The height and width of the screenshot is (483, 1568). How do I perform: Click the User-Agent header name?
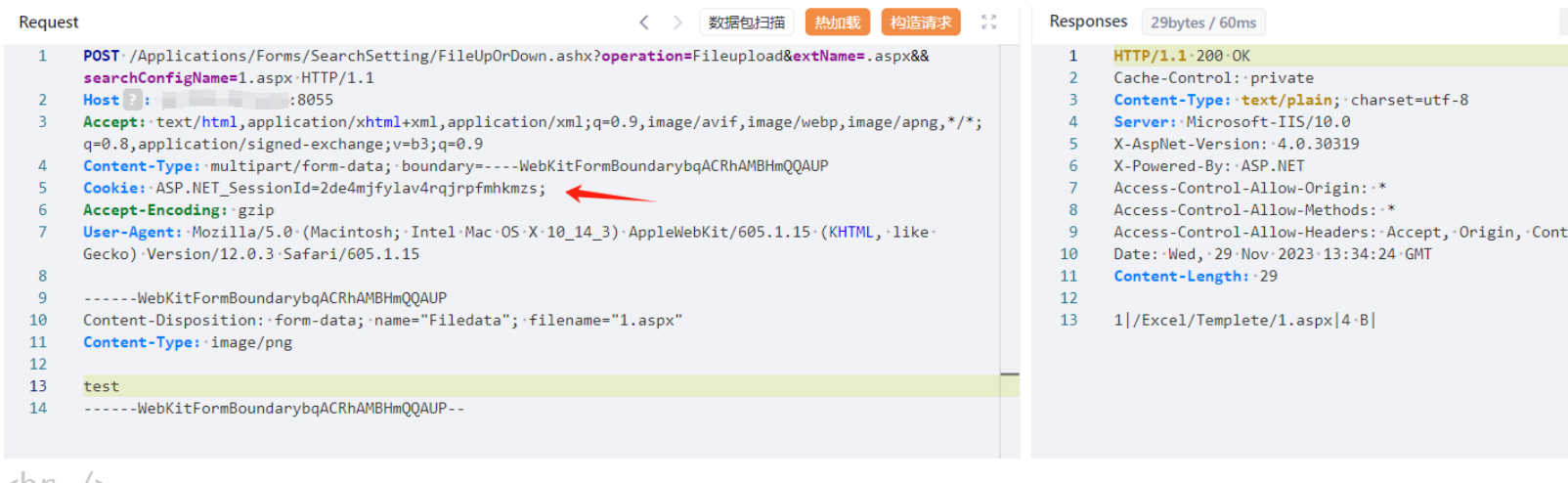tap(132, 232)
